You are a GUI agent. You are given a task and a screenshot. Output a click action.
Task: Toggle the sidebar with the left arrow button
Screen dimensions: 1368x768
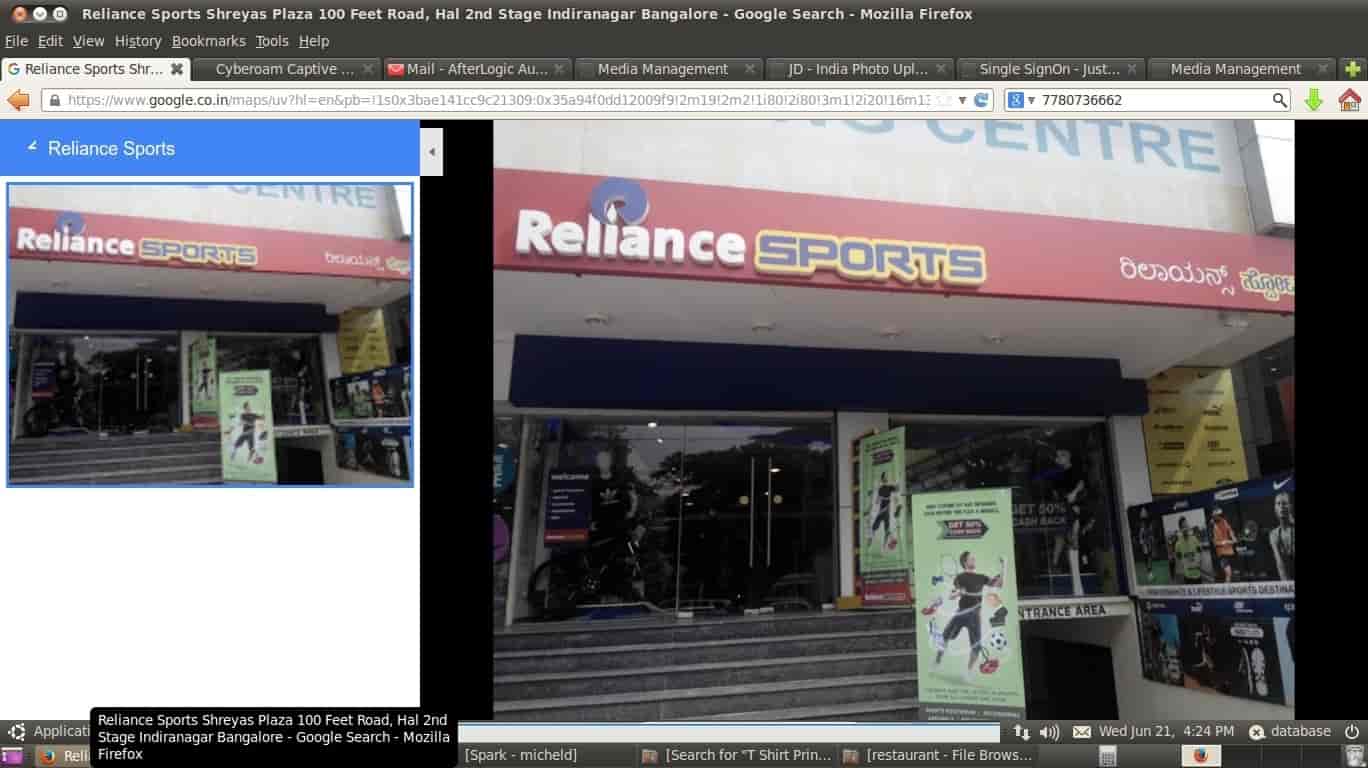pos(431,152)
